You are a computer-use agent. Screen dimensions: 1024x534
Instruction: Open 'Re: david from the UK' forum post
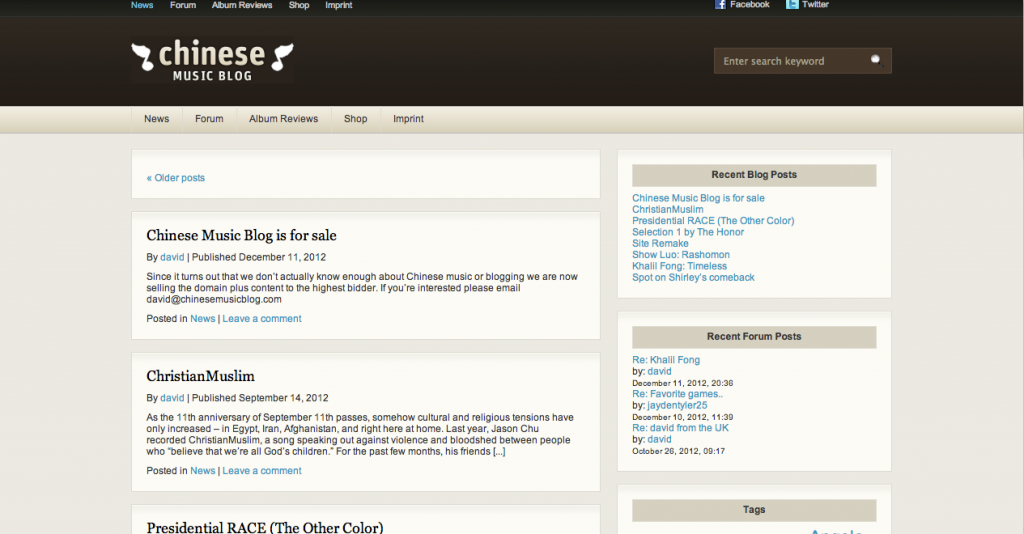point(680,428)
